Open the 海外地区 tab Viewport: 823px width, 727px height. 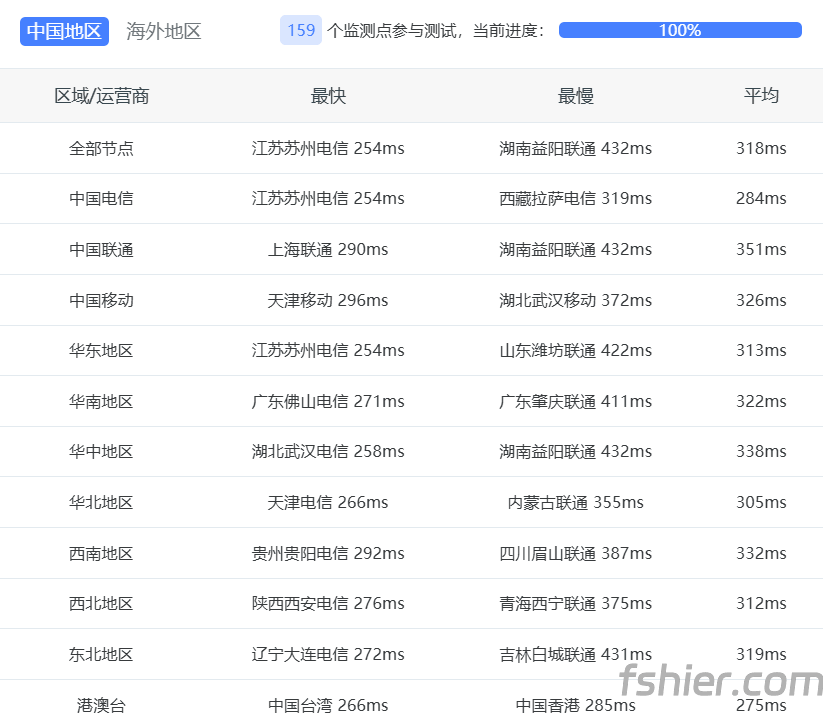[164, 31]
